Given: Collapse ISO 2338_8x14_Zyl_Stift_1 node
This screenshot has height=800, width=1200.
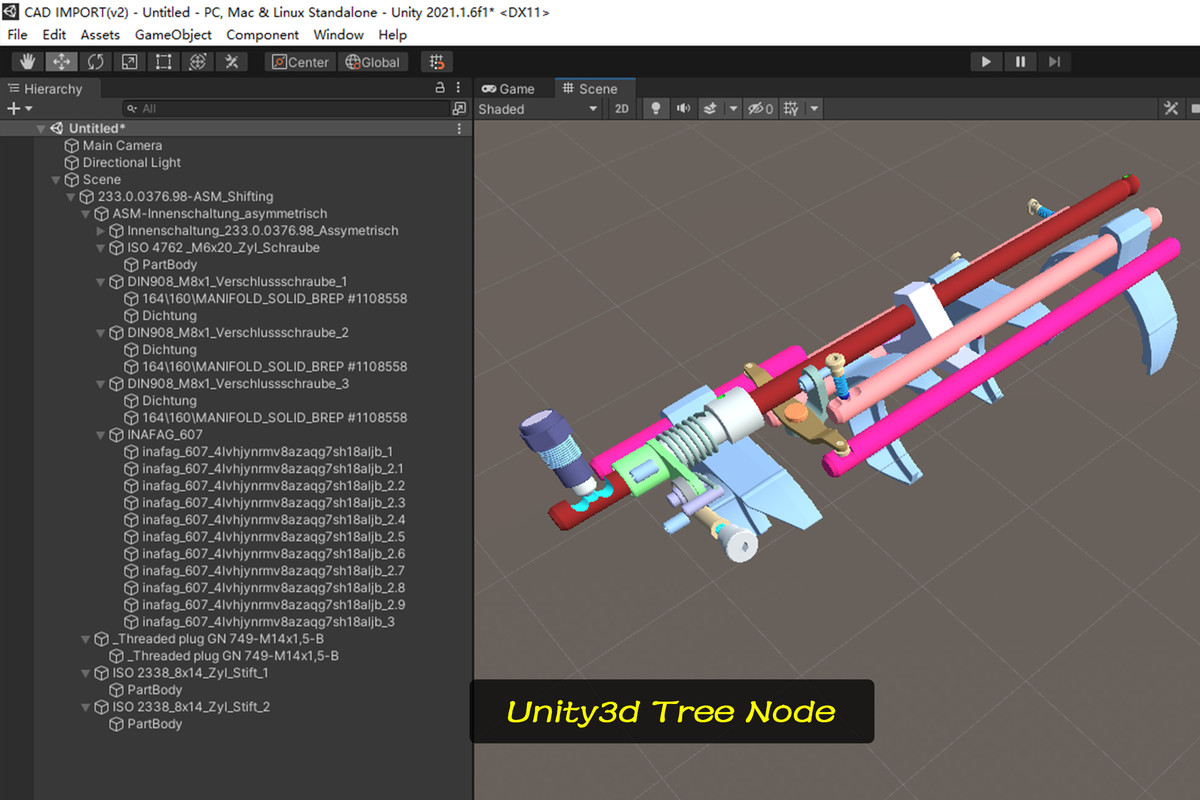Looking at the screenshot, I should point(86,673).
